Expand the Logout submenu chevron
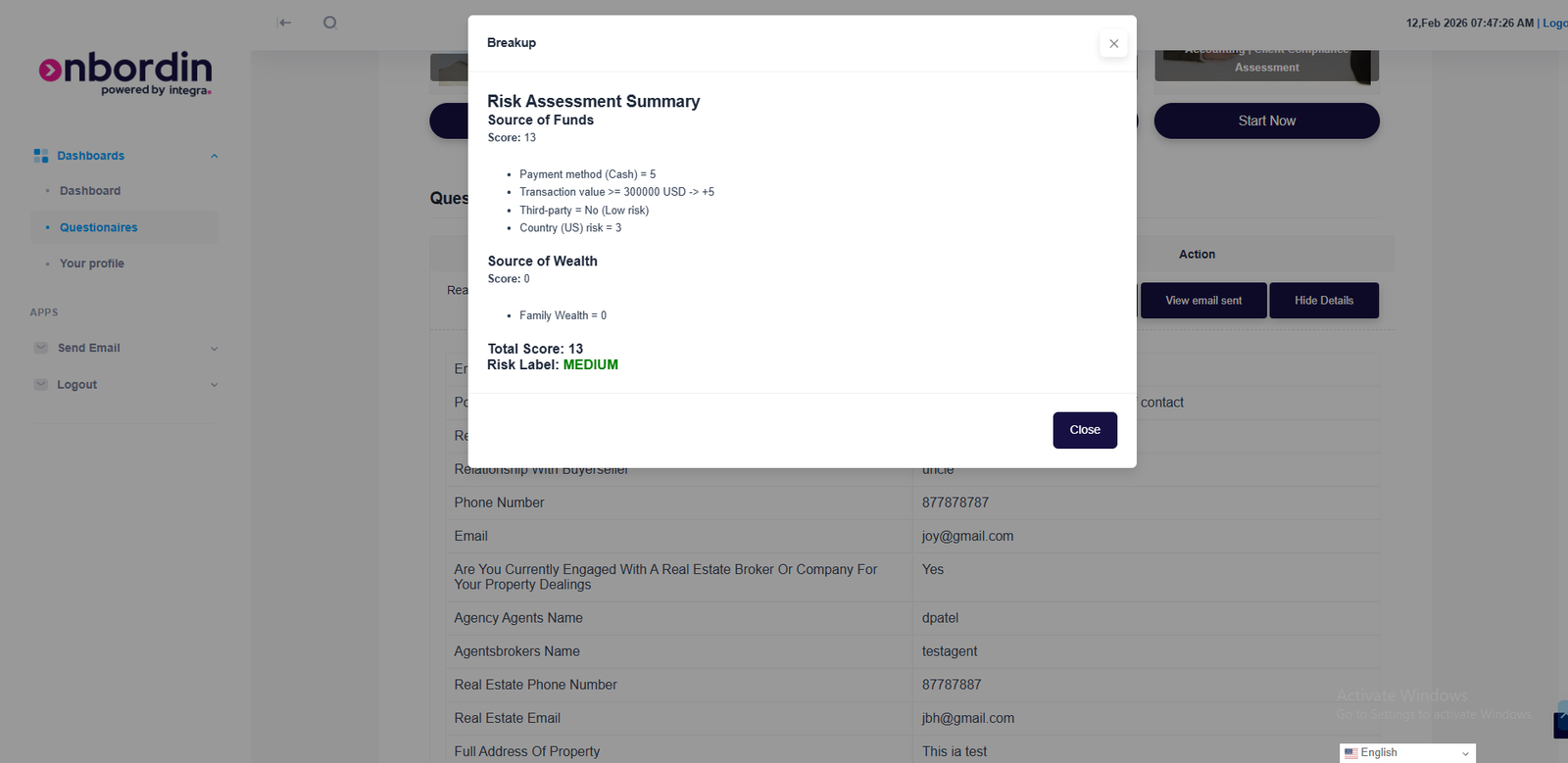 pos(214,385)
